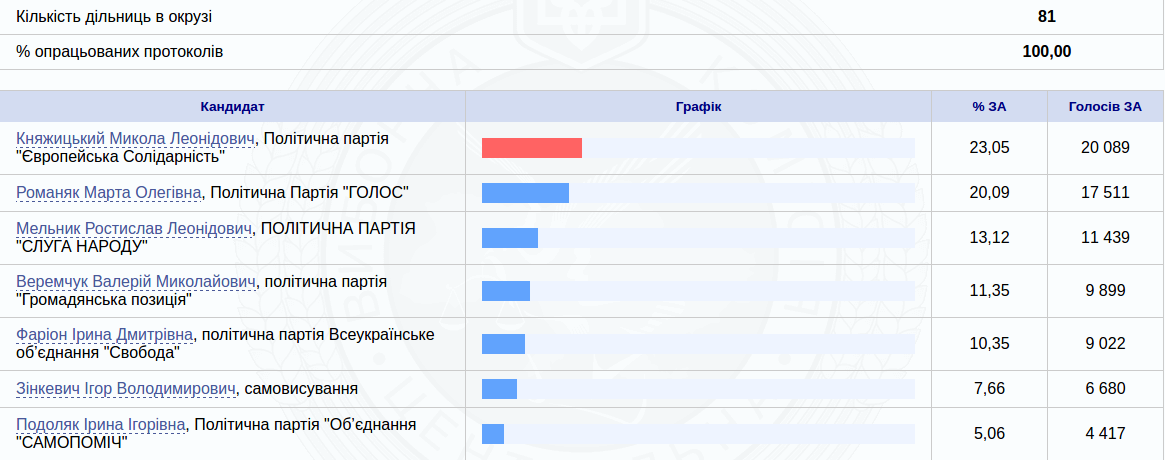Image resolution: width=1165 pixels, height=460 pixels.
Task: Open candidate link Мельник Ростислав Леонідович
Action: [x=134, y=228]
